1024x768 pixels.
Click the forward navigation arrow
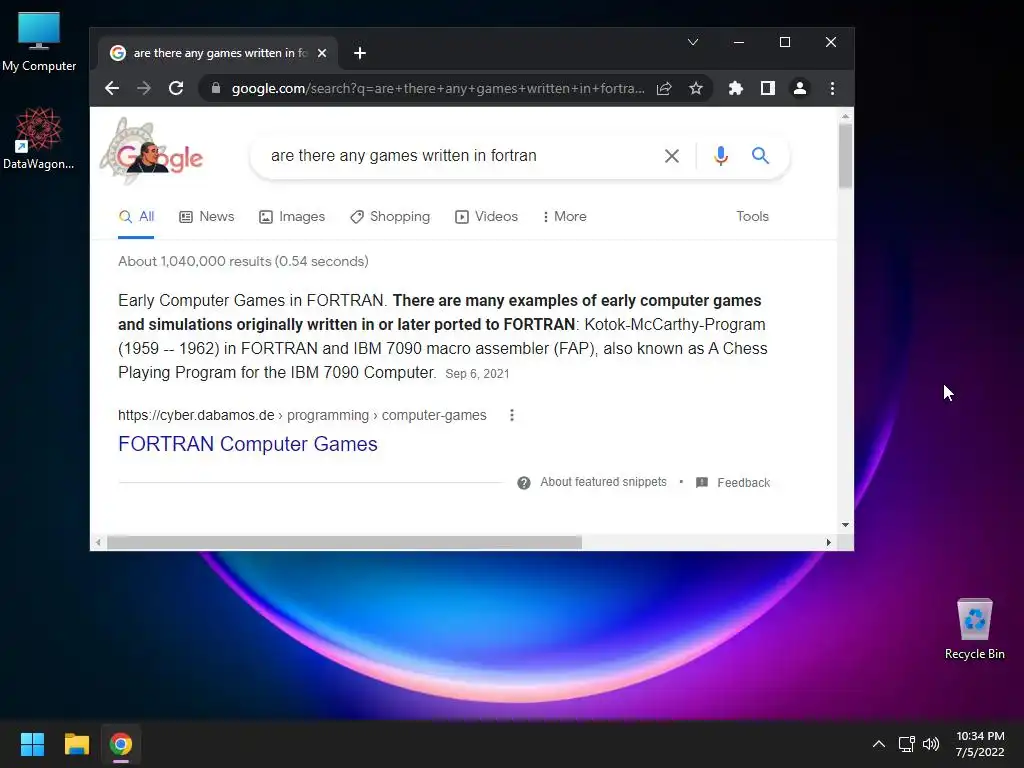144,88
